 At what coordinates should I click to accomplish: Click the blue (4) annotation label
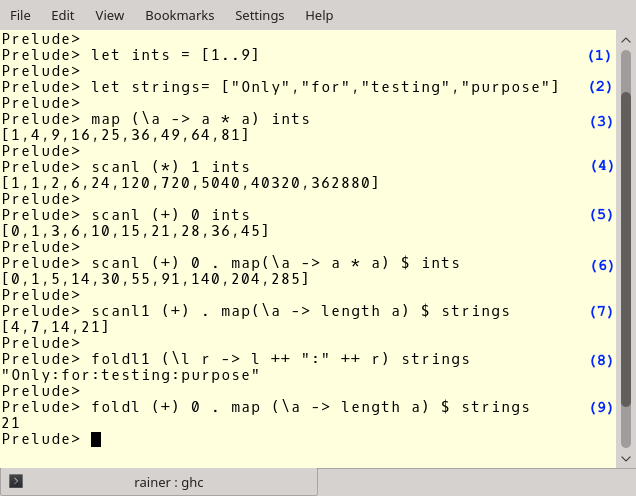[x=602, y=165]
